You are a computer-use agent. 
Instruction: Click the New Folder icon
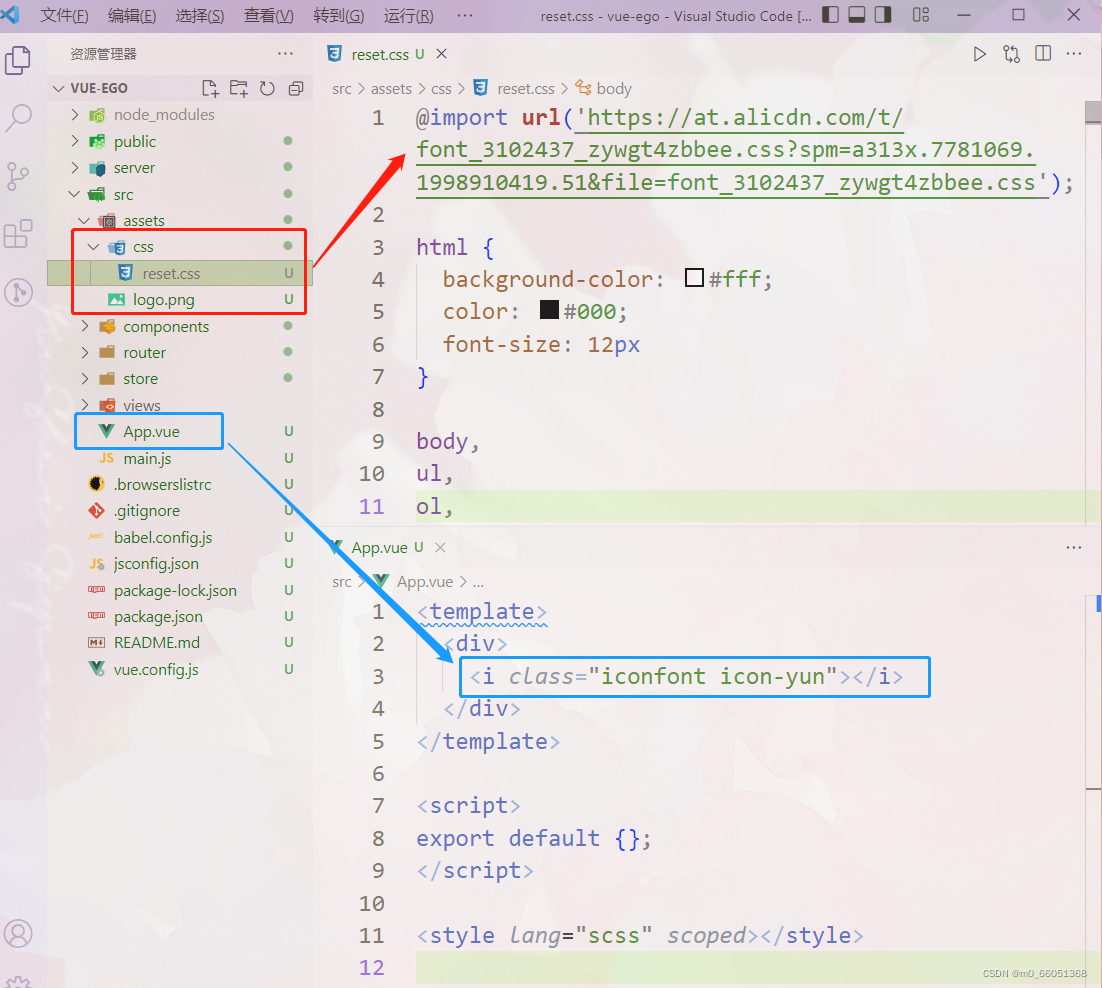pos(238,88)
